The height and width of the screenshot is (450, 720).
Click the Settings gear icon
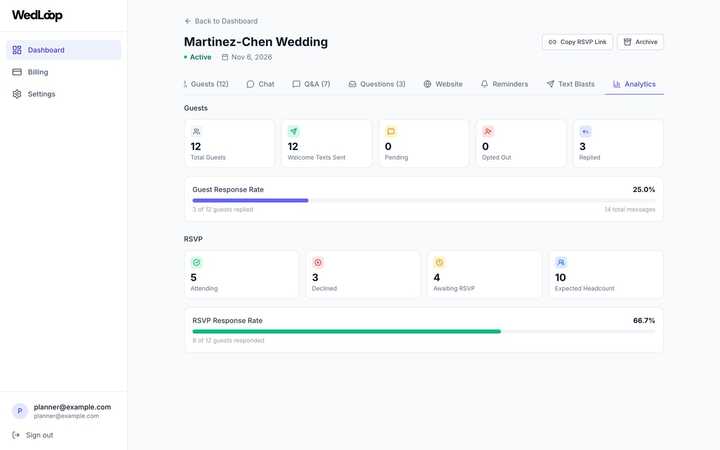coord(17,94)
